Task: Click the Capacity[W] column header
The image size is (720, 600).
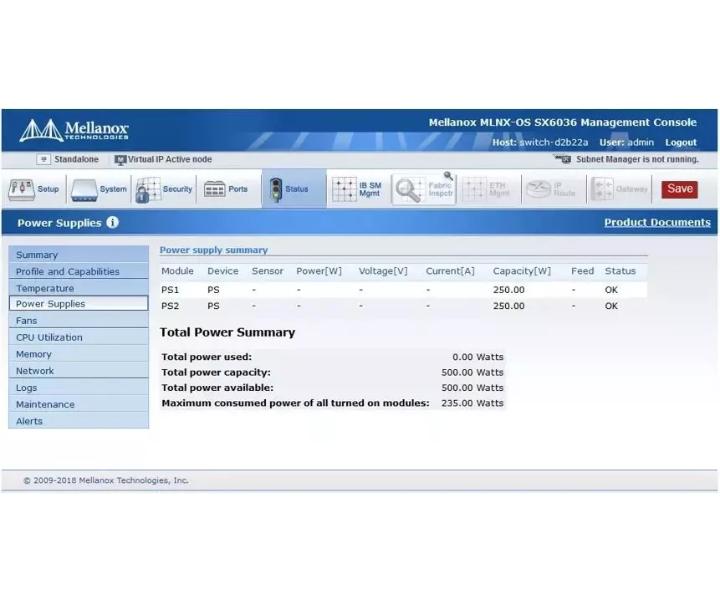Action: [522, 271]
